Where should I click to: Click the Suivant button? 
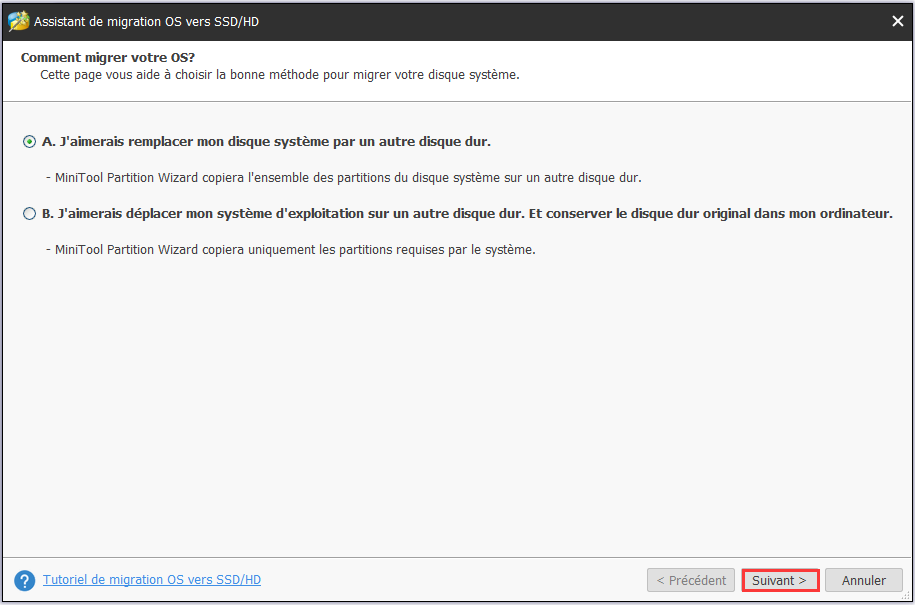point(780,580)
